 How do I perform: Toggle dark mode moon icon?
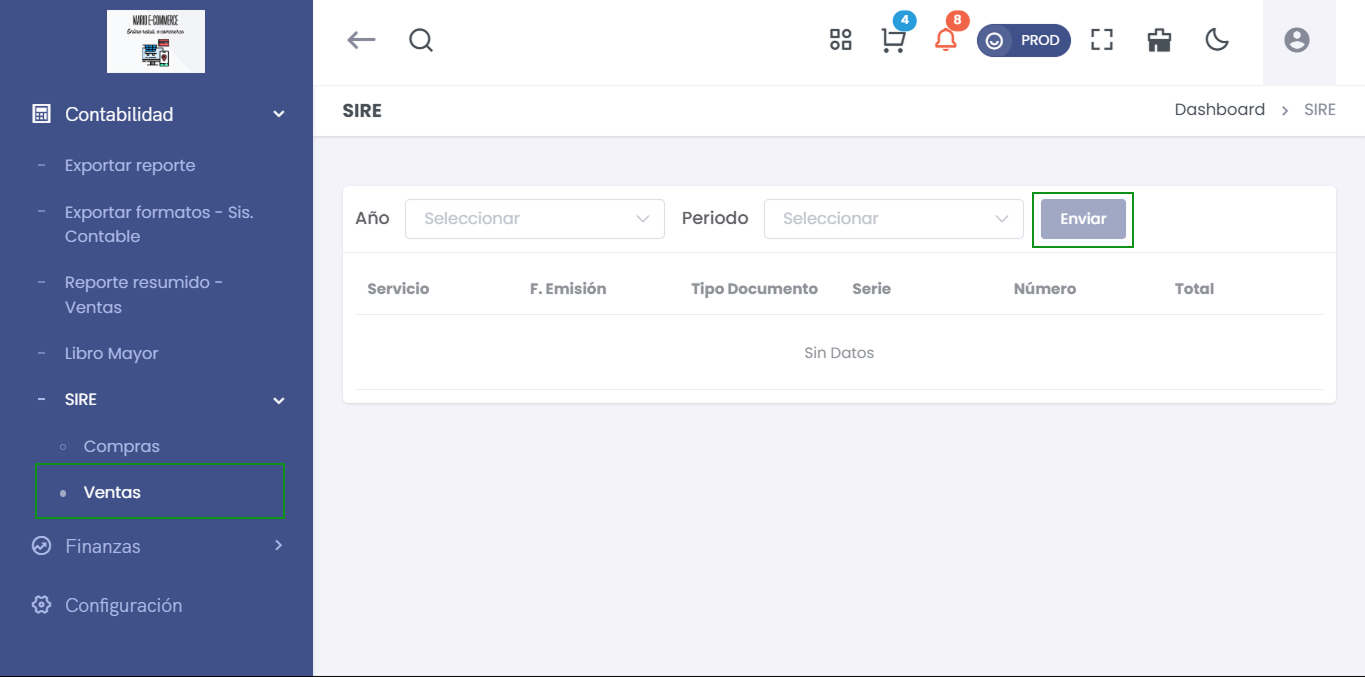point(1216,40)
